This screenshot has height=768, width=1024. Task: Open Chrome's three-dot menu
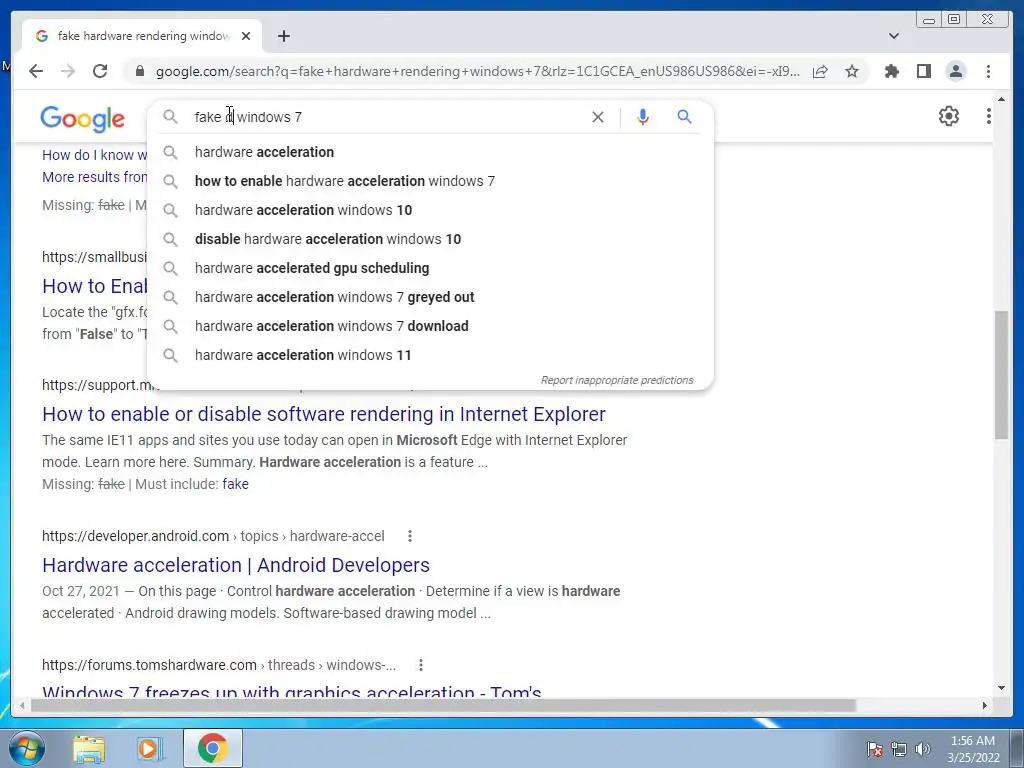tap(988, 71)
